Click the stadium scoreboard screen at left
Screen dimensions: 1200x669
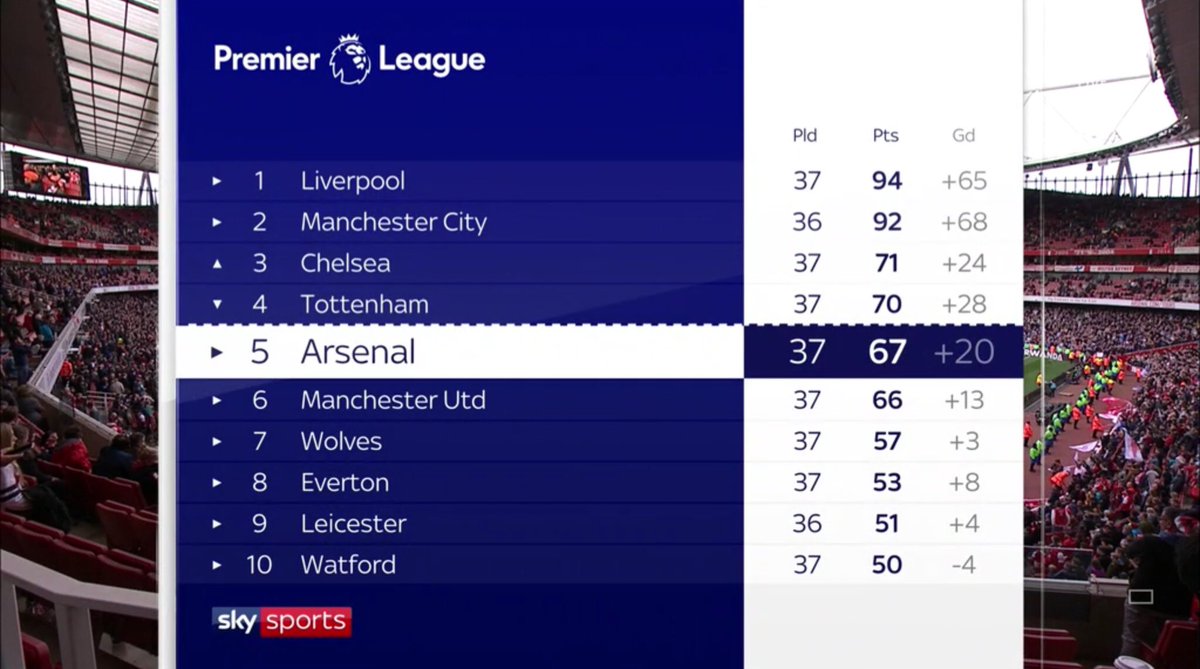point(50,177)
